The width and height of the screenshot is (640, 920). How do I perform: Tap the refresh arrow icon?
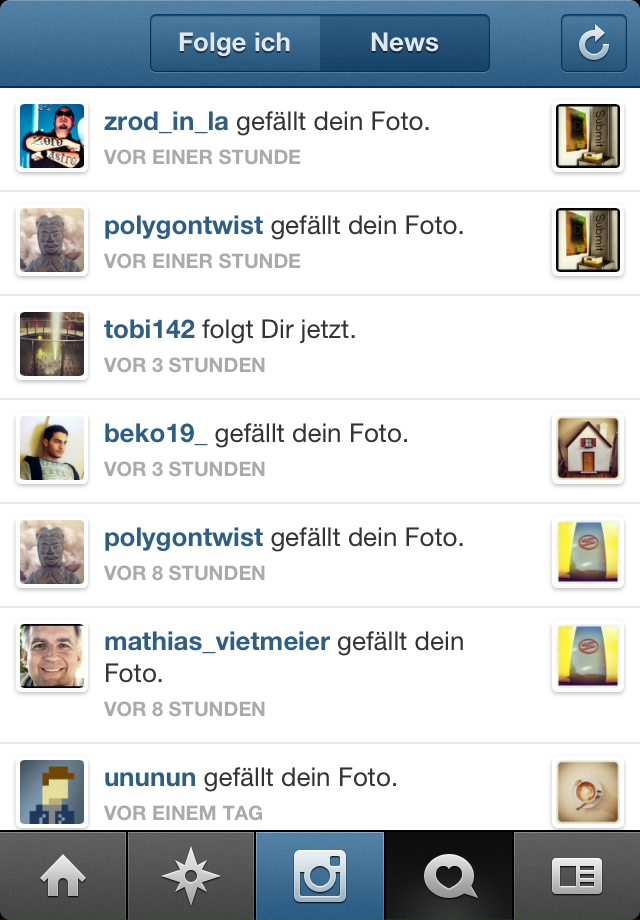[x=594, y=43]
